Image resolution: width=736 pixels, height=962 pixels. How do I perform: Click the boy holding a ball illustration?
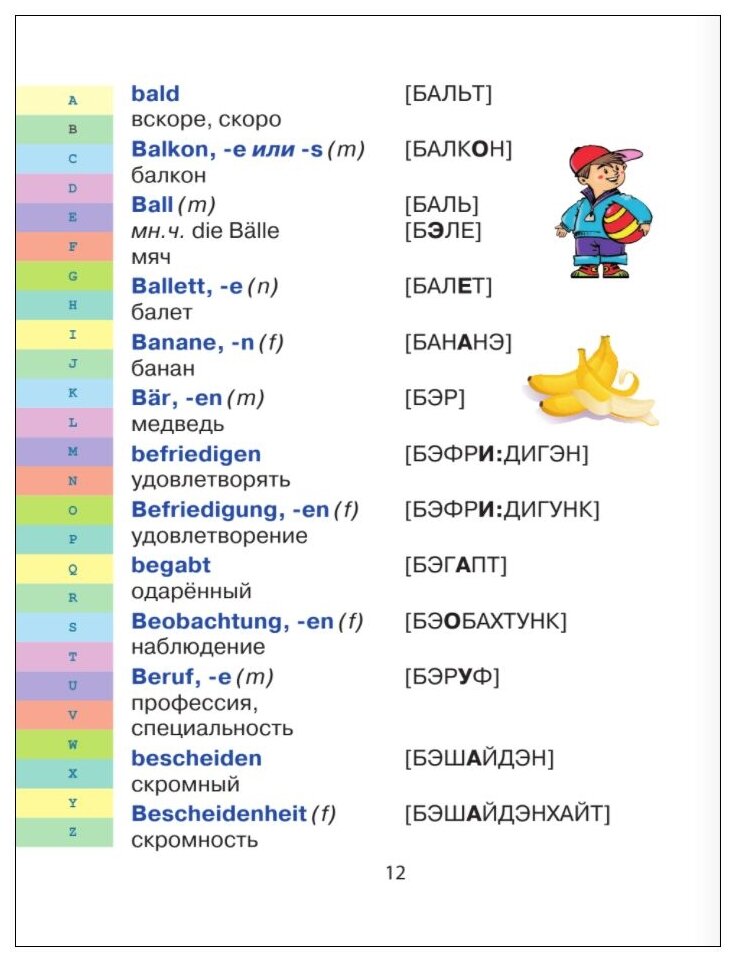pyautogui.click(x=604, y=212)
